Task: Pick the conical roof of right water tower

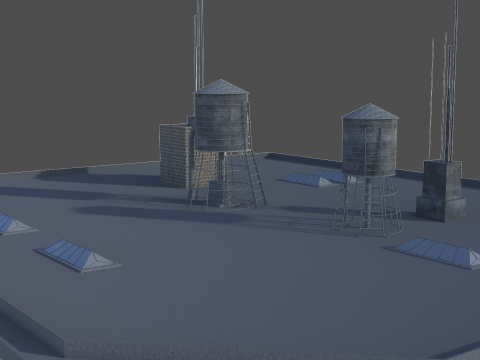Action: pos(370,111)
